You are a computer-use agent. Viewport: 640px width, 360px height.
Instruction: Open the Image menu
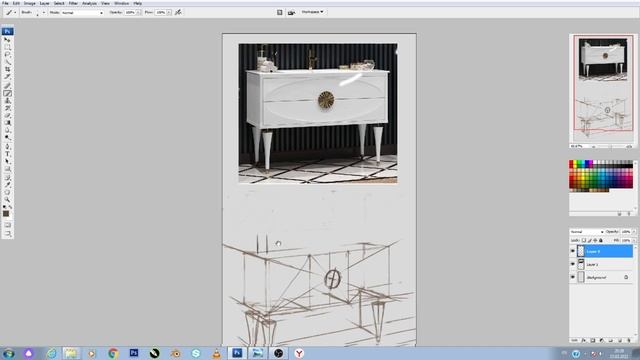tap(29, 3)
